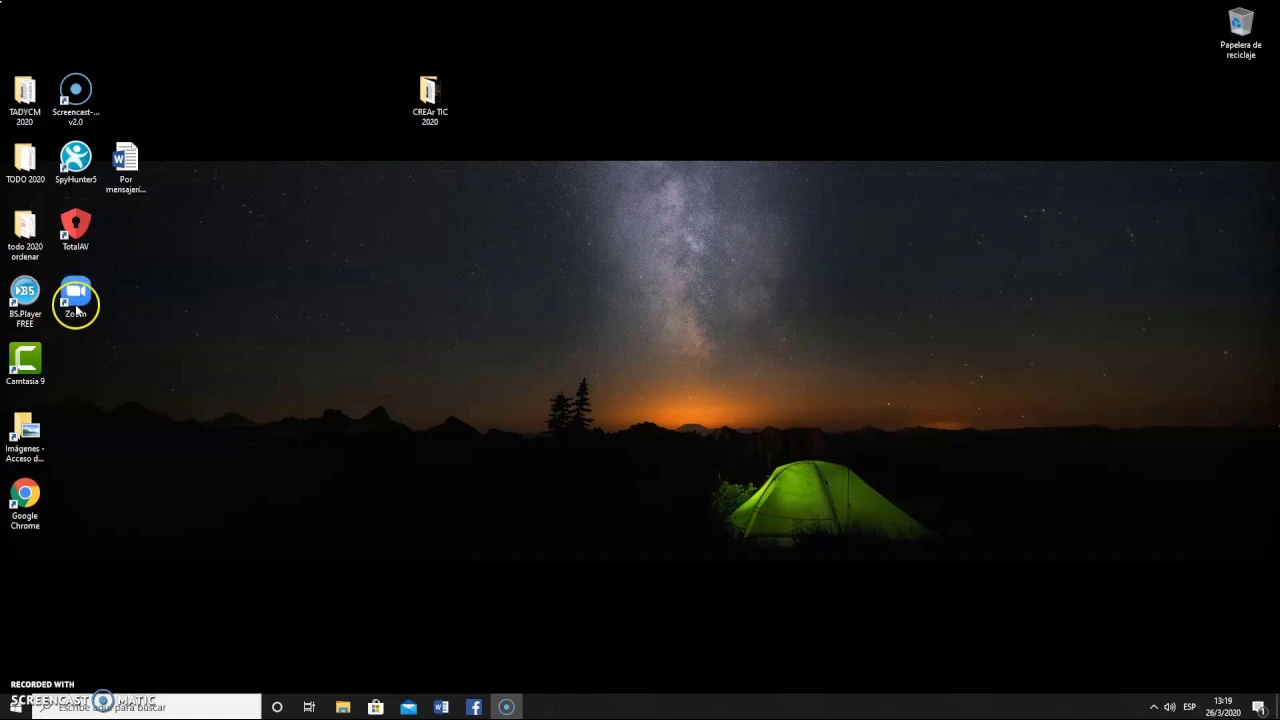Screen dimensions: 1280x720
Task: Open File Explorer from the taskbar
Action: tap(343, 707)
